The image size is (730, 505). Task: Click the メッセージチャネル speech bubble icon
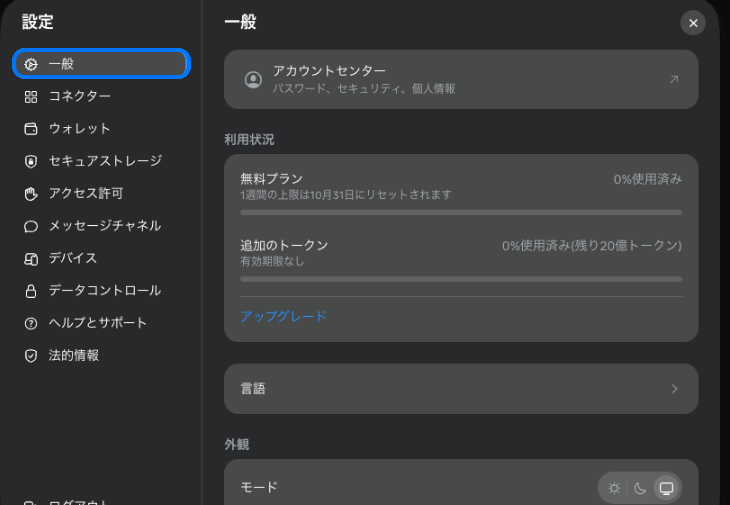[x=31, y=226]
